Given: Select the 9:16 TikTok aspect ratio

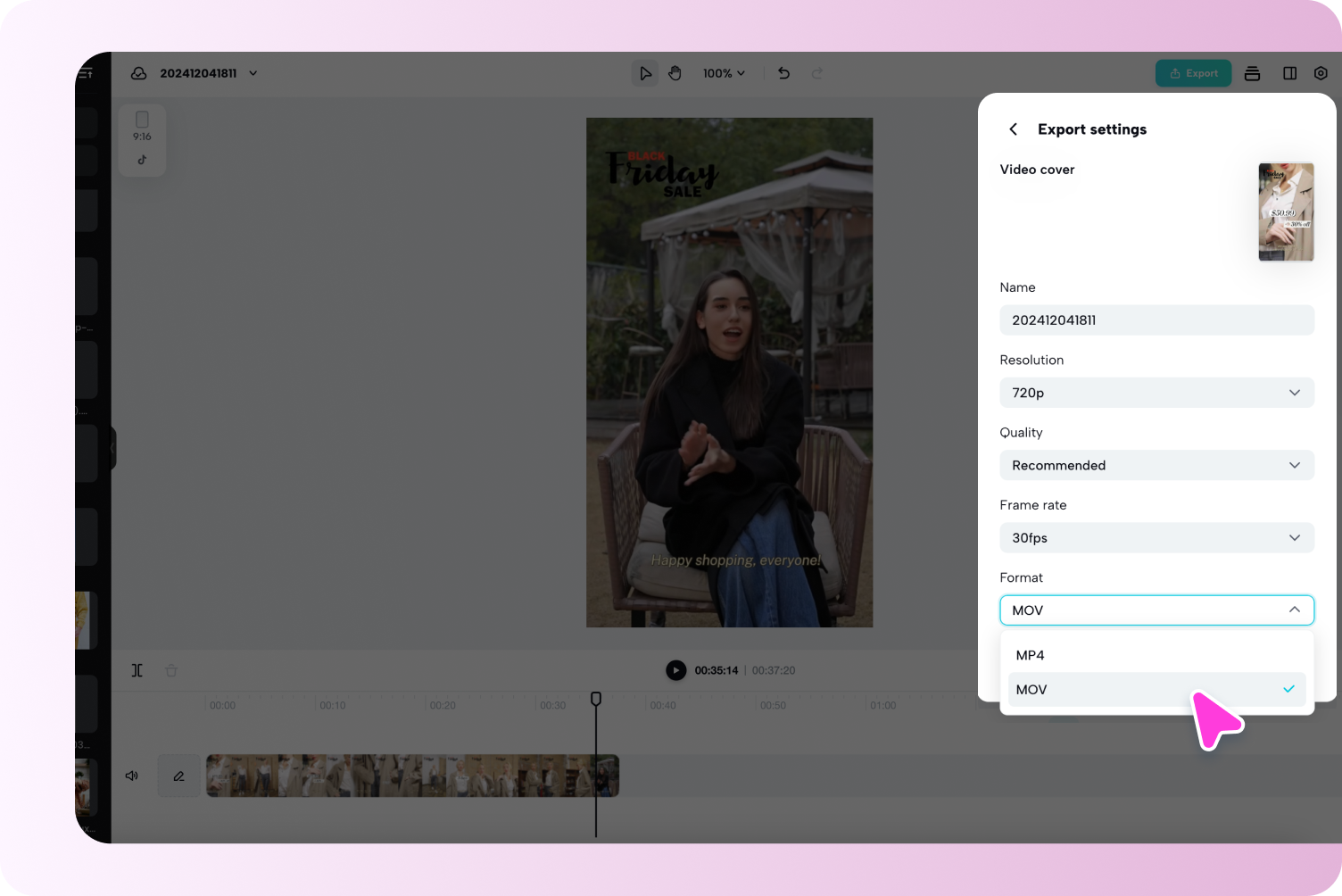Looking at the screenshot, I should click(142, 139).
